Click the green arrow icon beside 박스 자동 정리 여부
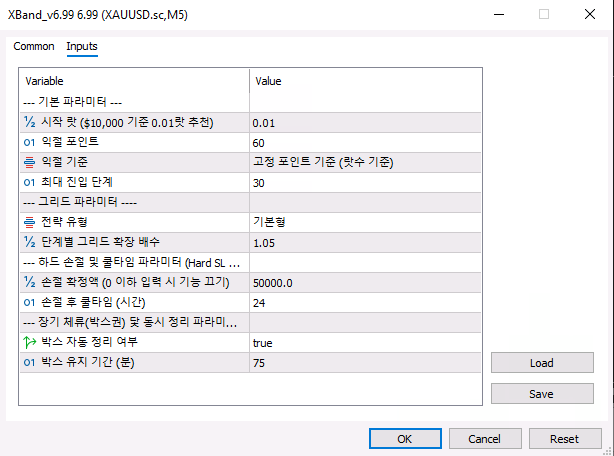Screen dimensions: 614x456 tap(29, 342)
